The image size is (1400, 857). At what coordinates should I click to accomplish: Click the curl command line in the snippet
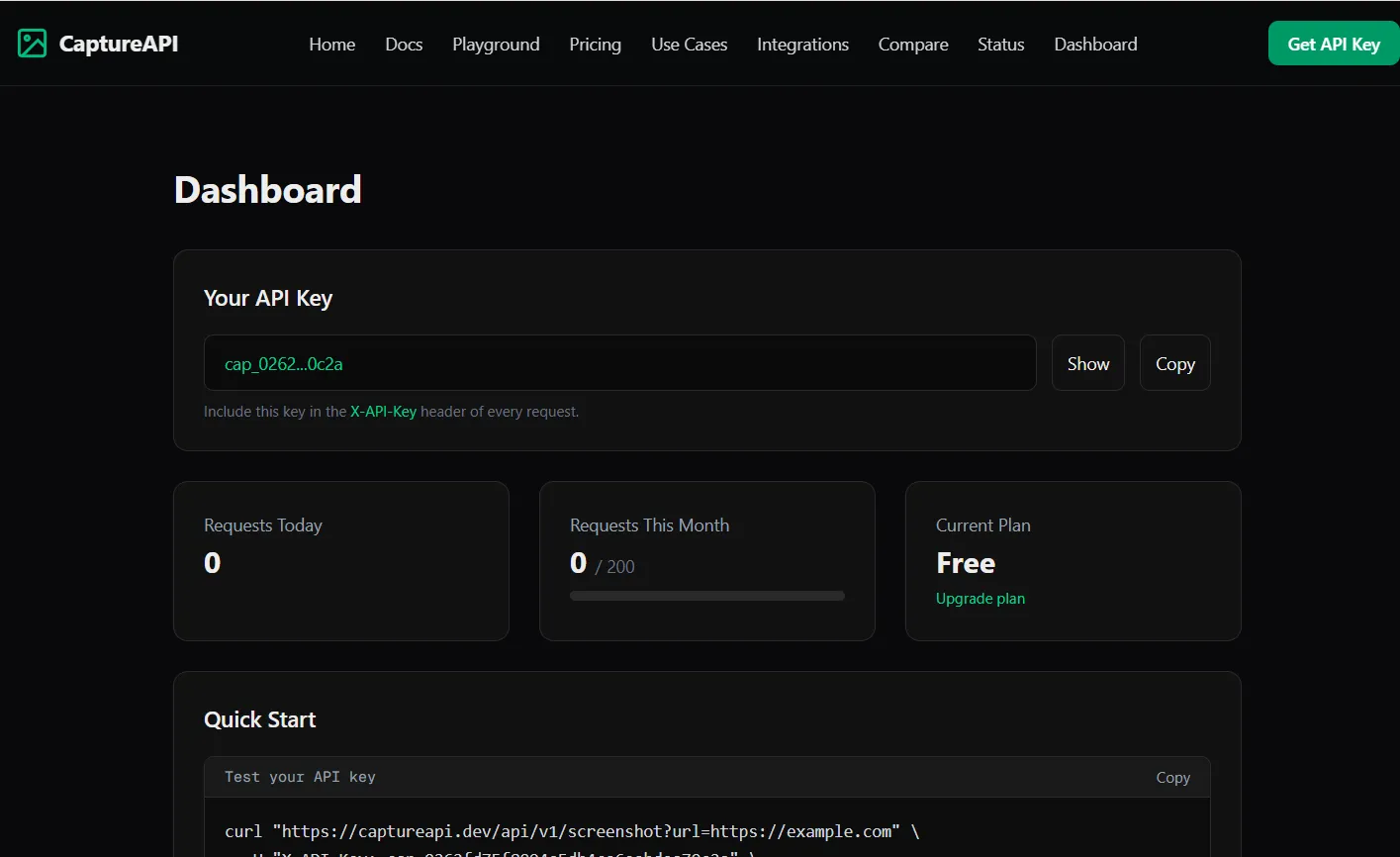[572, 831]
